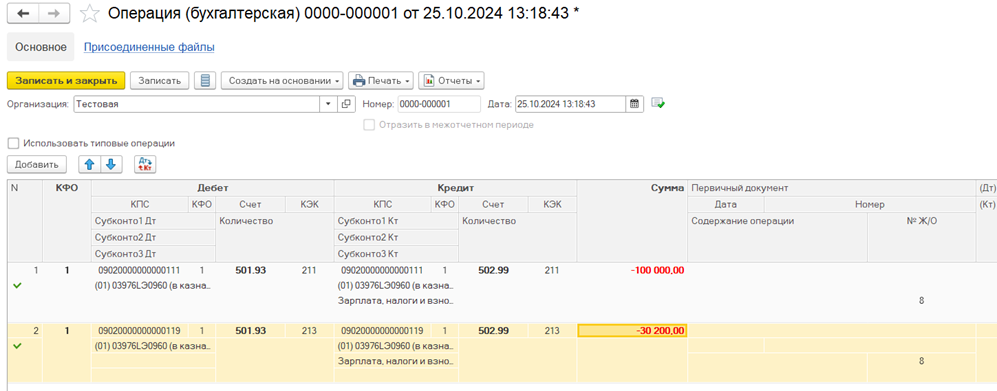Image resolution: width=997 pixels, height=391 pixels.
Task: Click credit account 502.99 in row 2
Action: pyautogui.click(x=493, y=331)
